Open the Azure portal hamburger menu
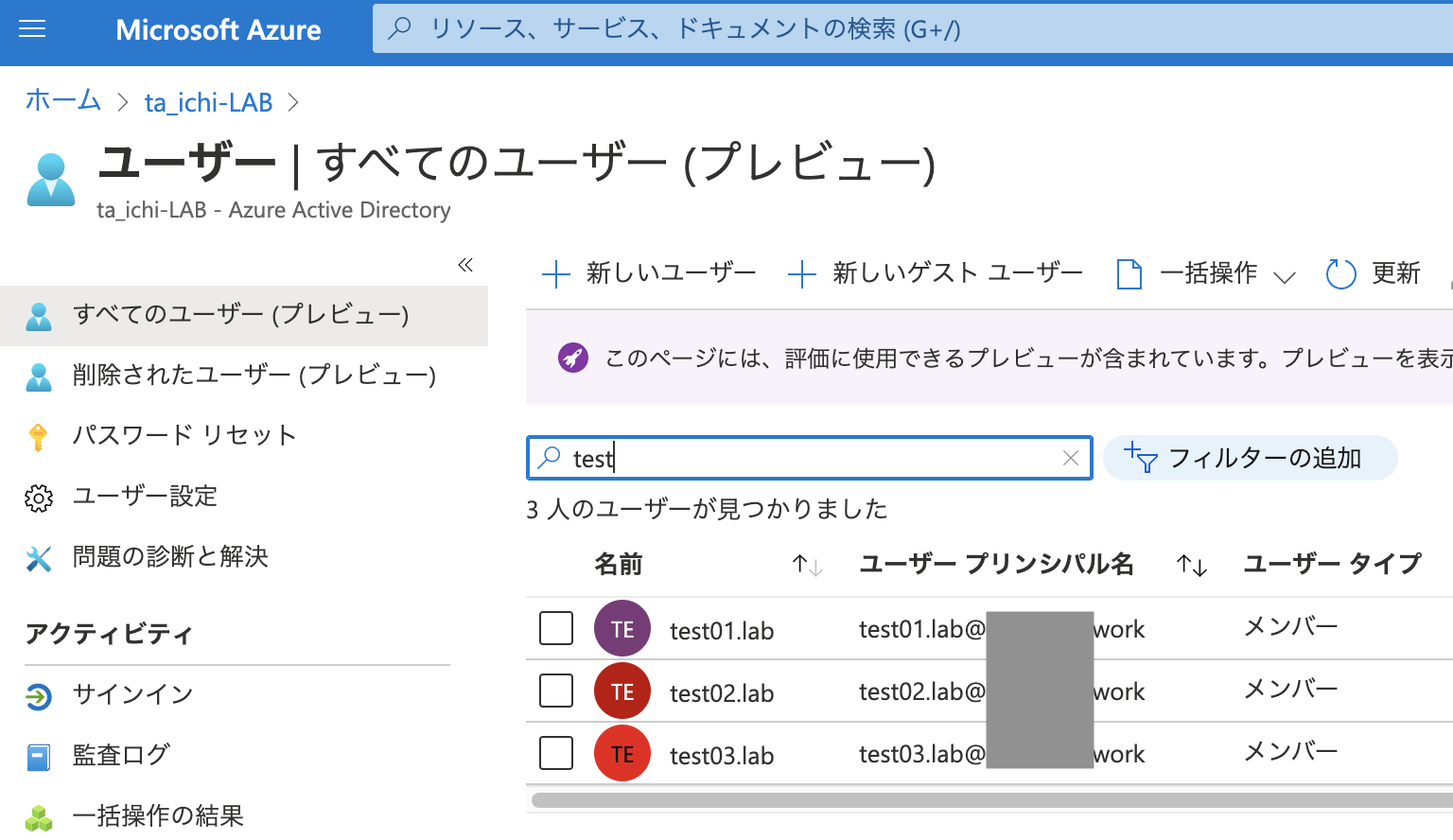The height and width of the screenshot is (840, 1453). (31, 28)
